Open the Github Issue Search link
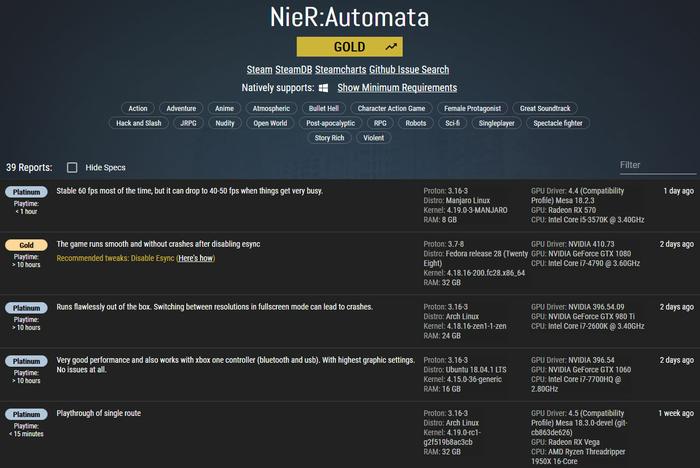The width and height of the screenshot is (700, 468). (409, 70)
